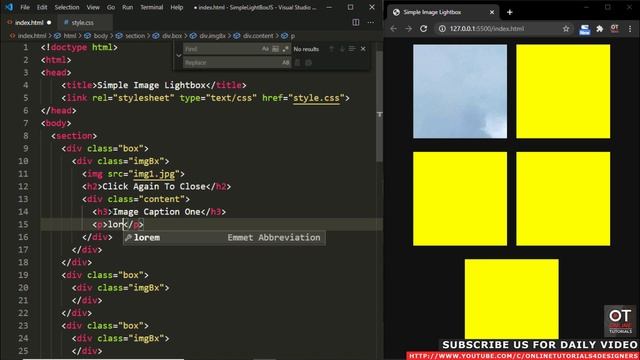Viewport: 640px width, 360px height.
Task: Click the section breadcrumb segment
Action: [x=135, y=36]
